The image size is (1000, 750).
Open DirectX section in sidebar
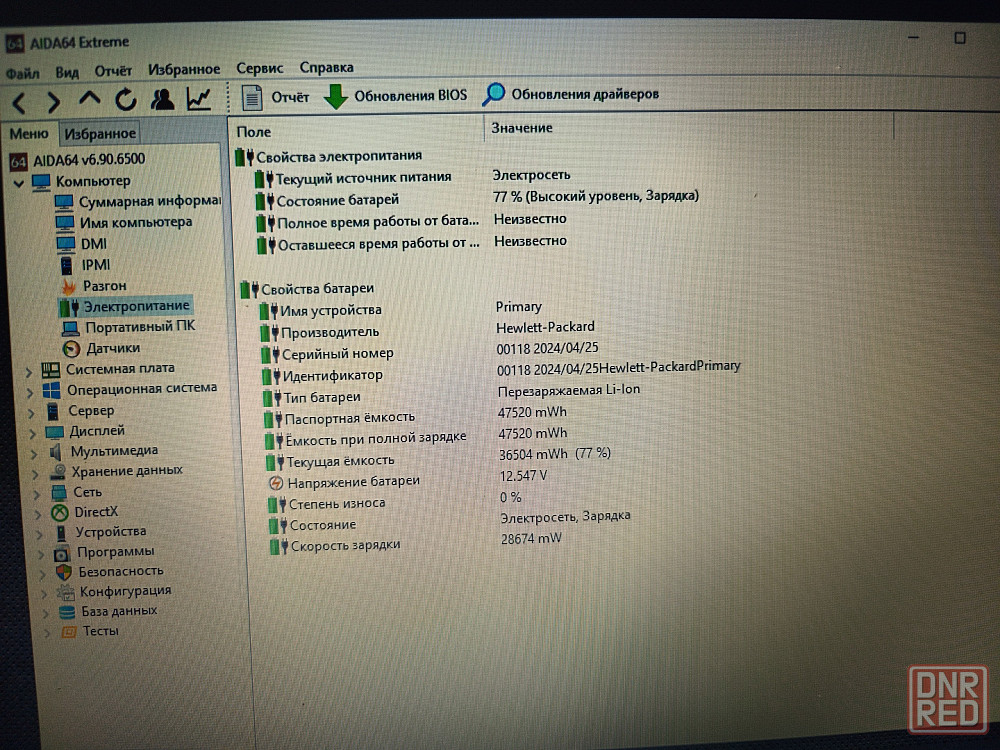pyautogui.click(x=96, y=512)
